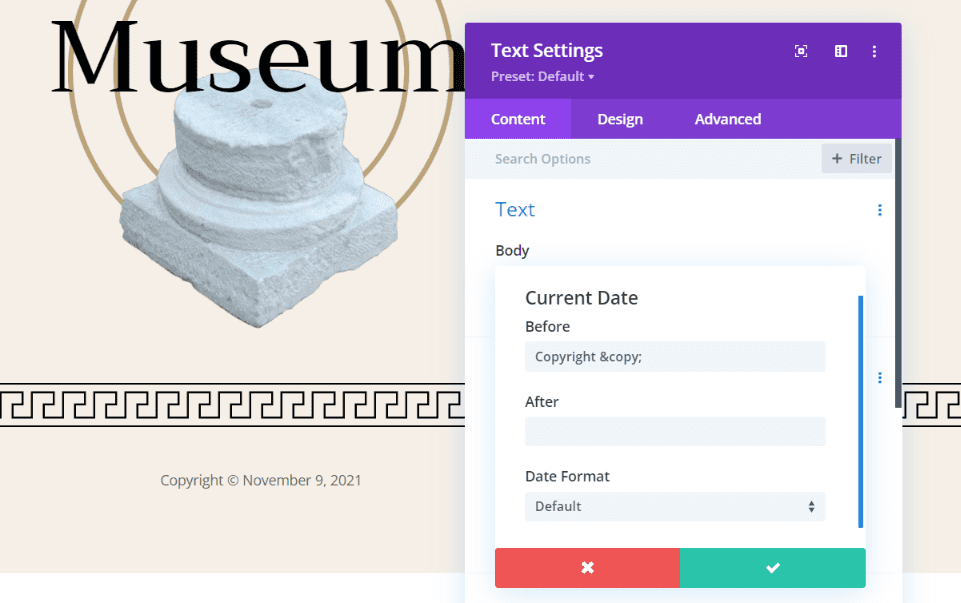Discard changes with the red X button

587,568
